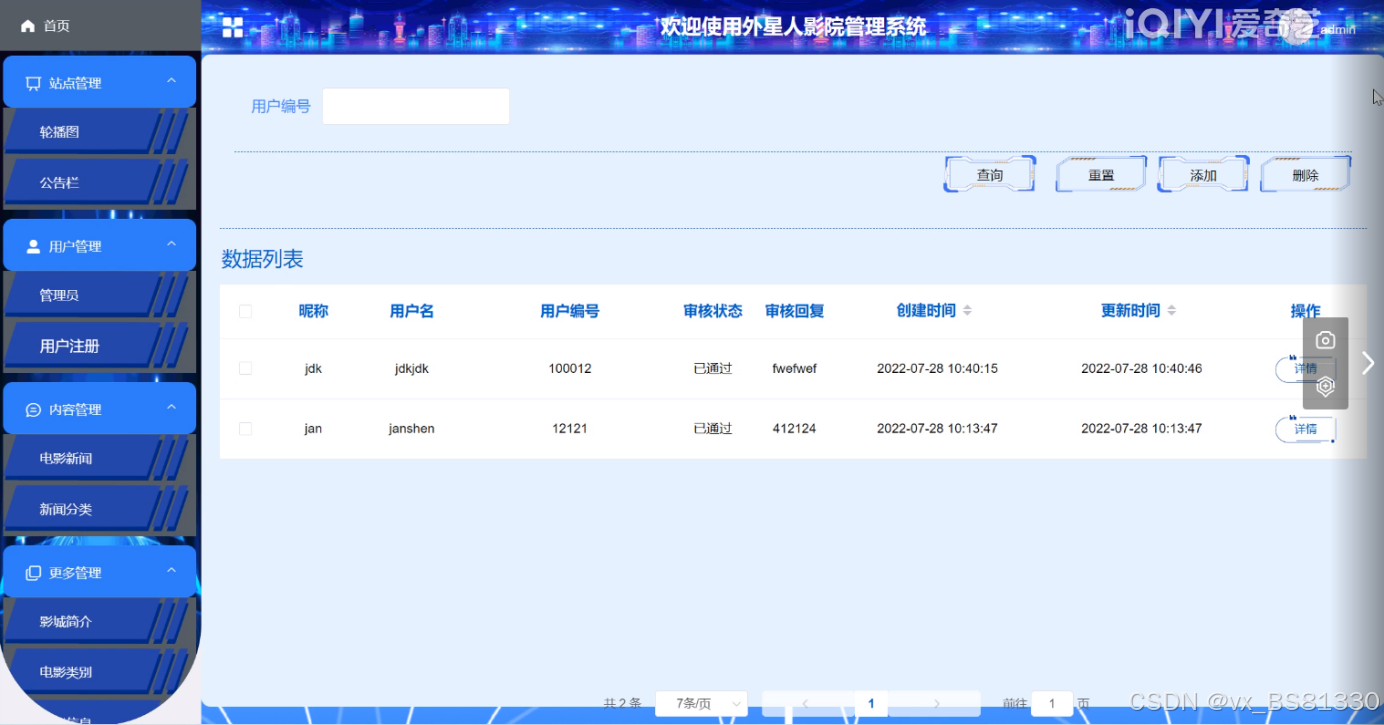Click the 审核回复 column header
The image size is (1384, 725).
[x=795, y=311]
